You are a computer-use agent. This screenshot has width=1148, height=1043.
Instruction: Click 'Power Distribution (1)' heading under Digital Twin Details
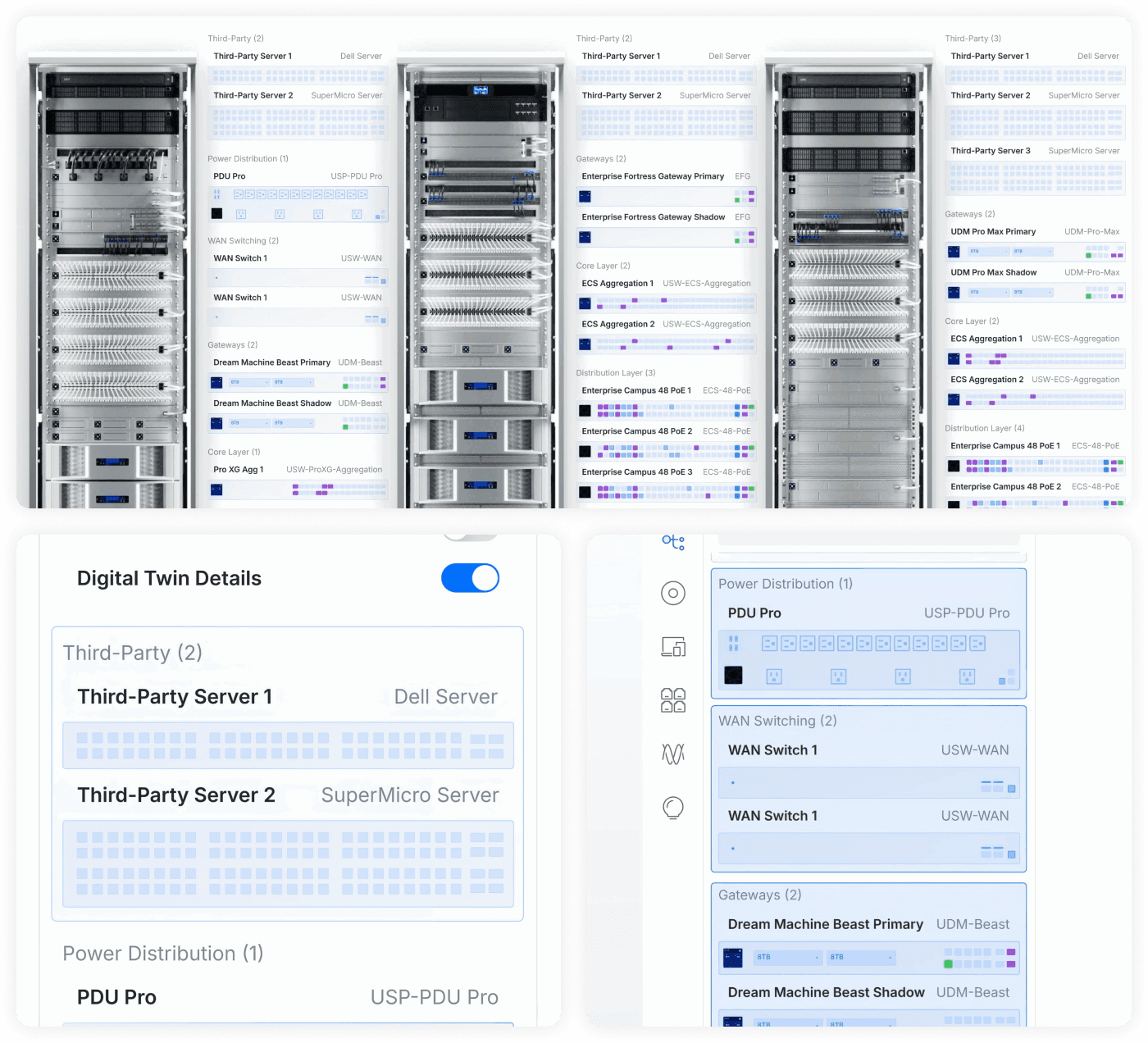tap(163, 954)
